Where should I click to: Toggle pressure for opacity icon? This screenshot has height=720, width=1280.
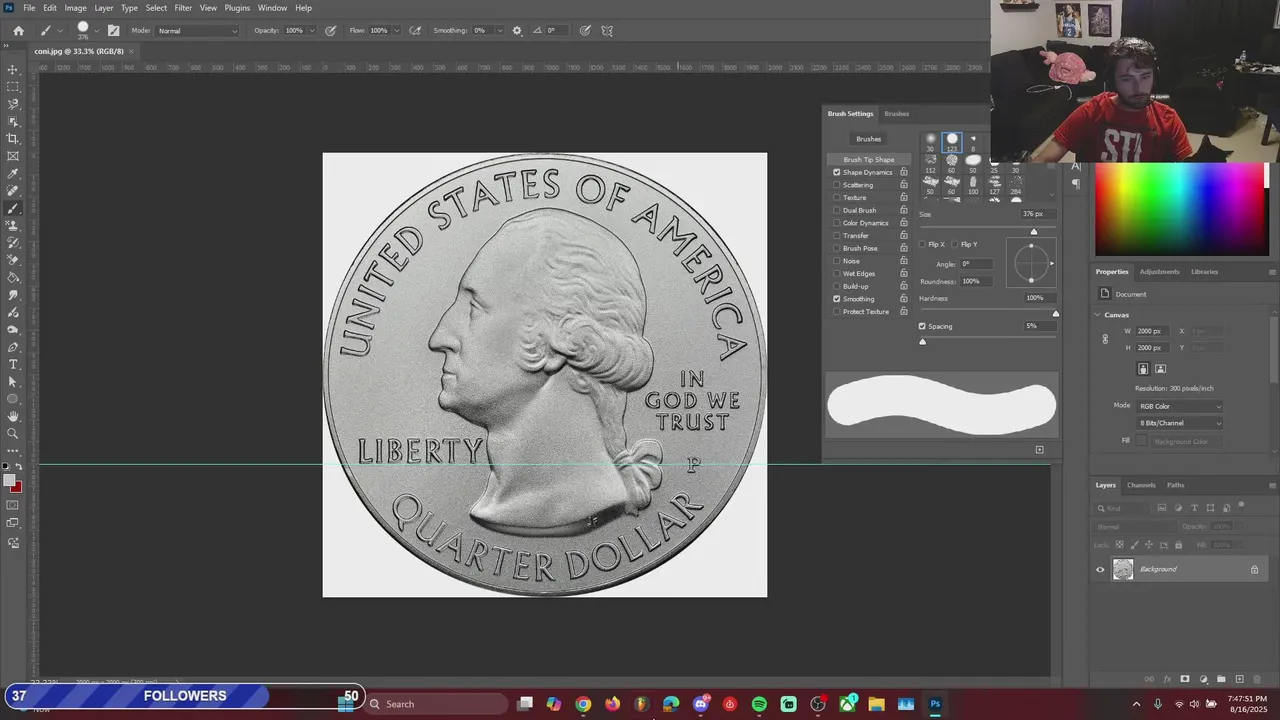click(331, 31)
